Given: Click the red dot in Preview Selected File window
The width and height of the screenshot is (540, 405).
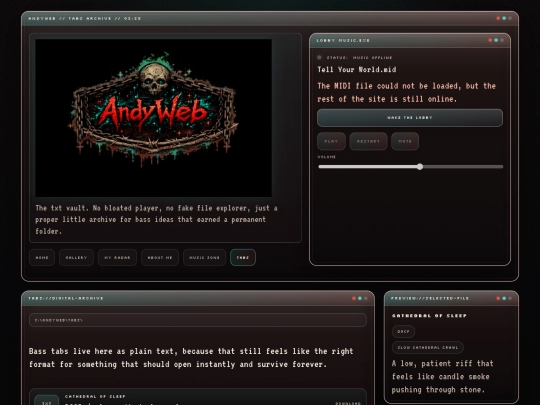Looking at the screenshot, I should [498, 298].
